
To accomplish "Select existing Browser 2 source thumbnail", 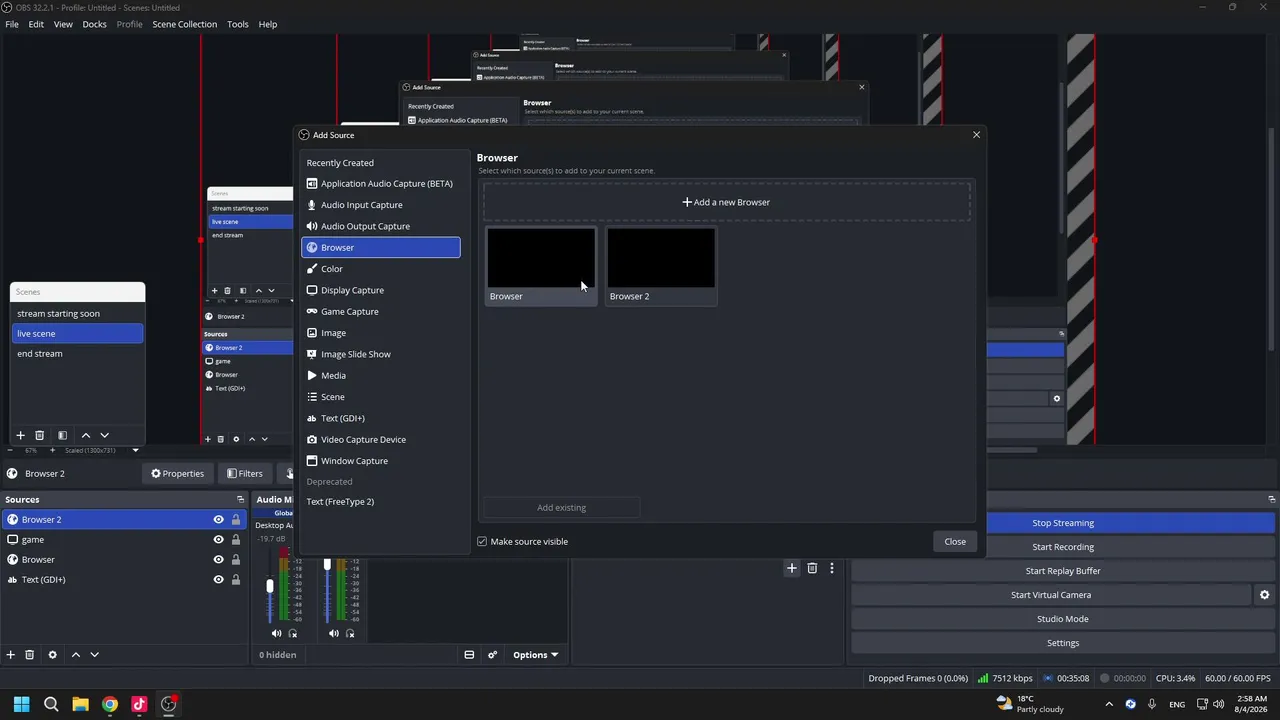I will click(x=661, y=266).
